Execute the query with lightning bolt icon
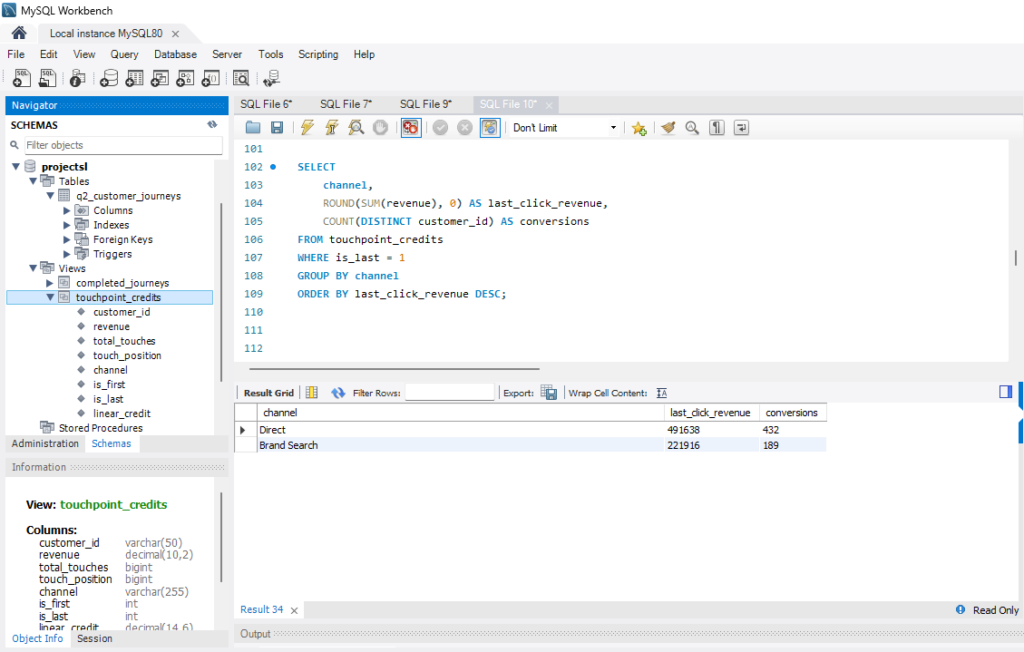 point(307,127)
